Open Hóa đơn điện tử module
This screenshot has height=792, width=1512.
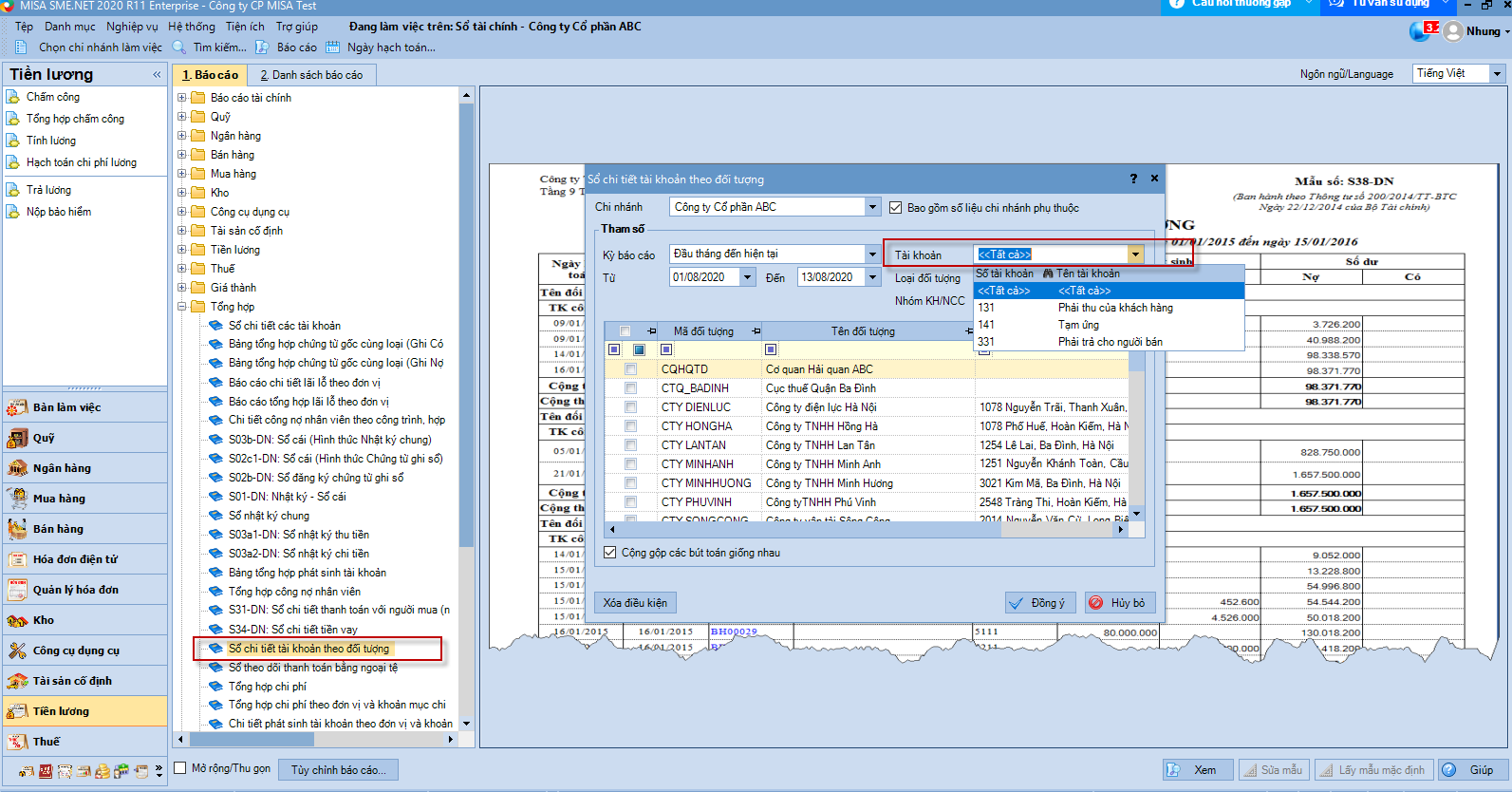click(x=85, y=559)
